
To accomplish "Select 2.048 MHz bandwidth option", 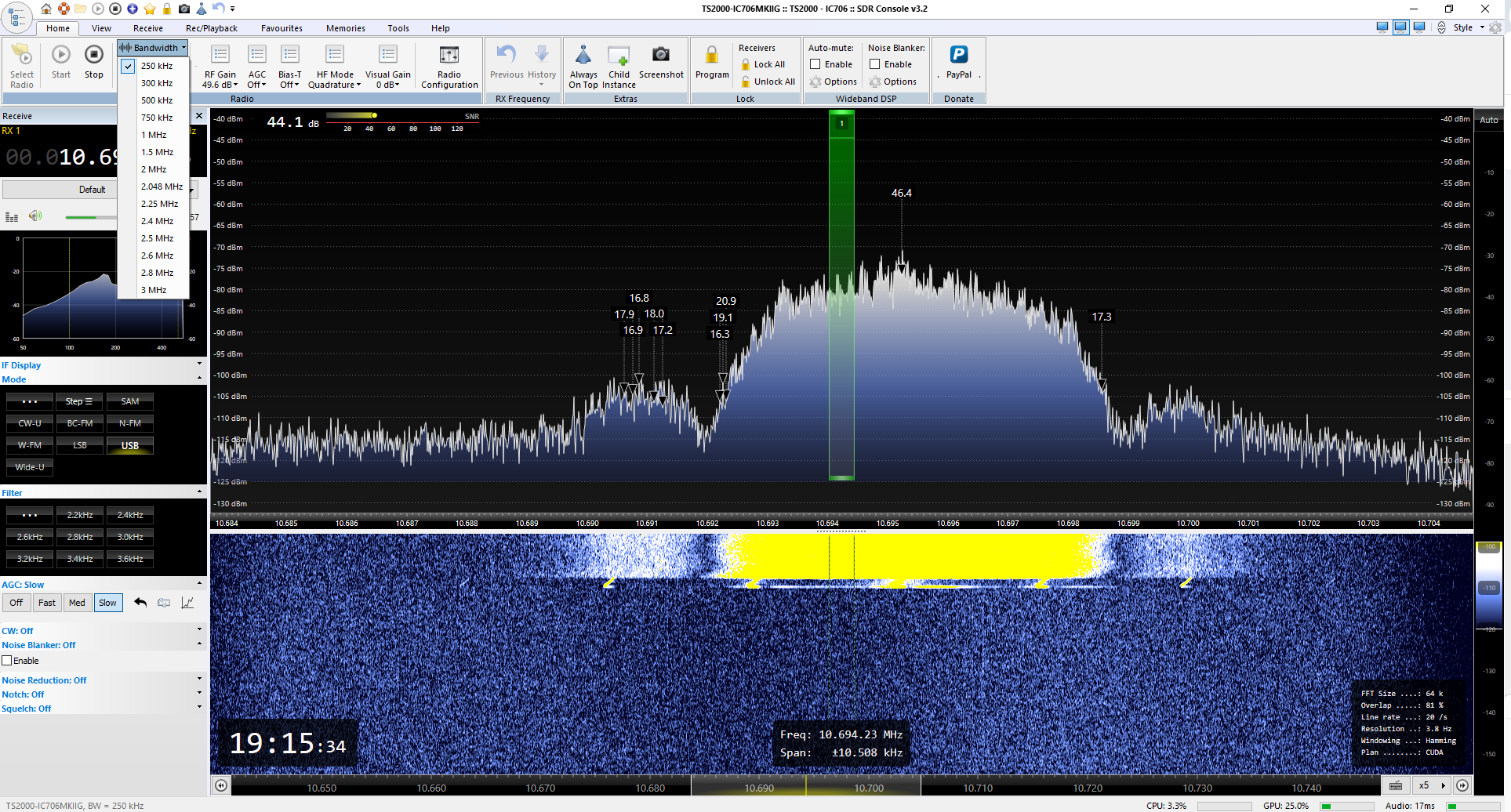I will 162,187.
